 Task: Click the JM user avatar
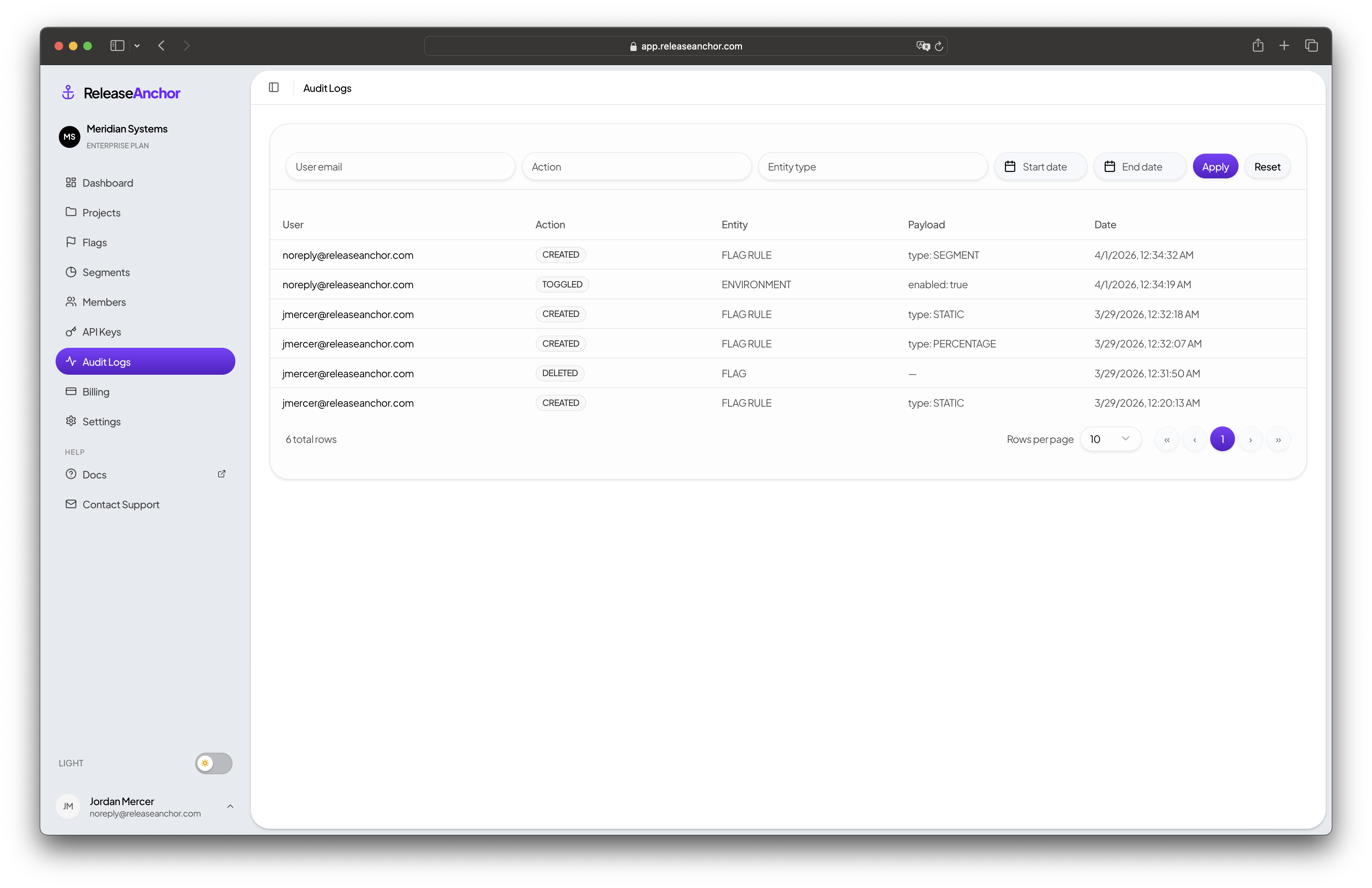click(68, 806)
